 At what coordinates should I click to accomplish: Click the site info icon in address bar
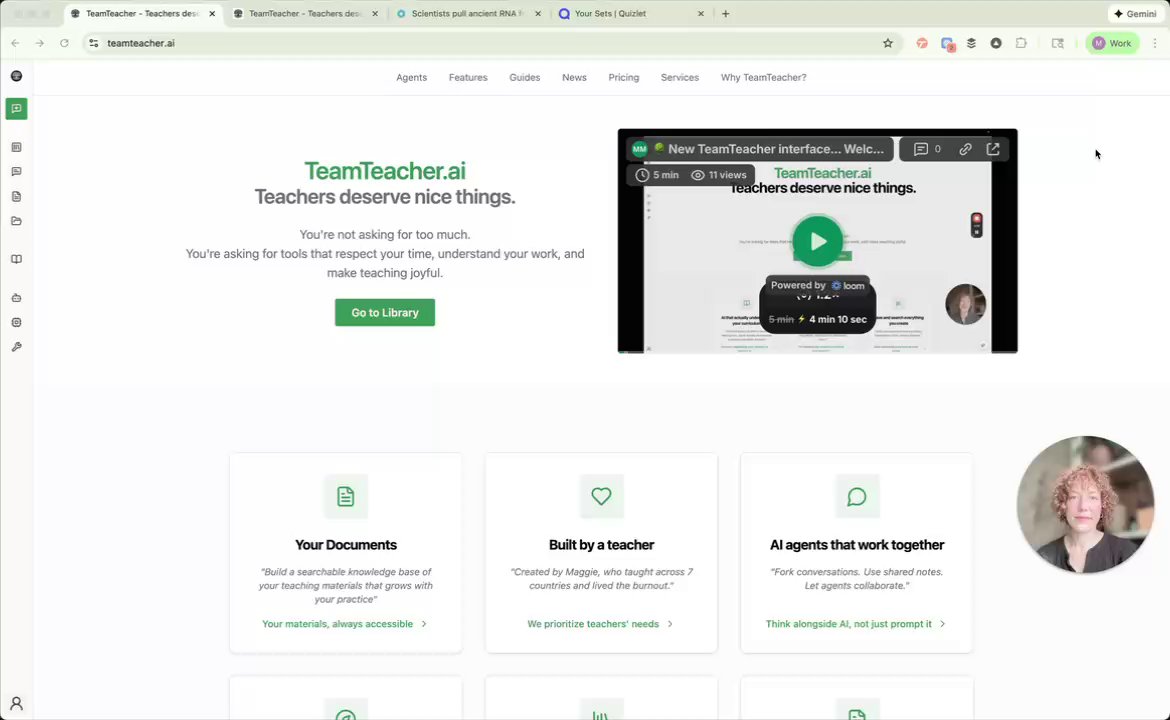(94, 43)
